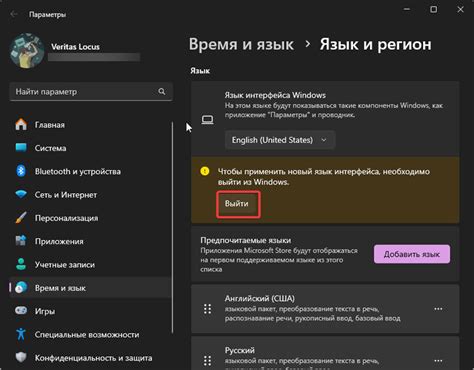Click the paintbrush Персонализация icon
Image resolution: width=474 pixels, height=370 pixels.
21,218
